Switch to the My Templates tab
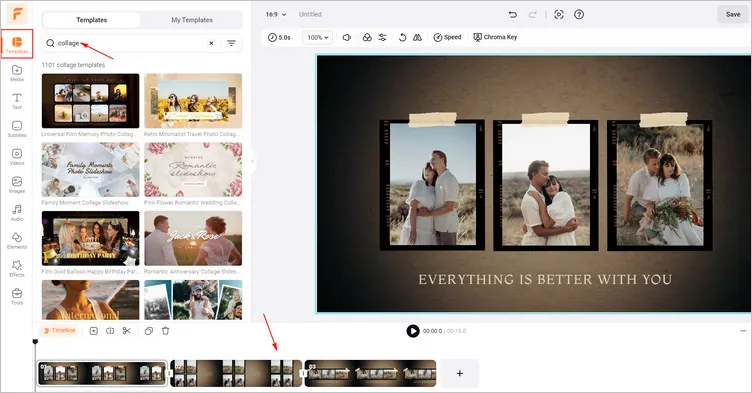 [x=192, y=20]
